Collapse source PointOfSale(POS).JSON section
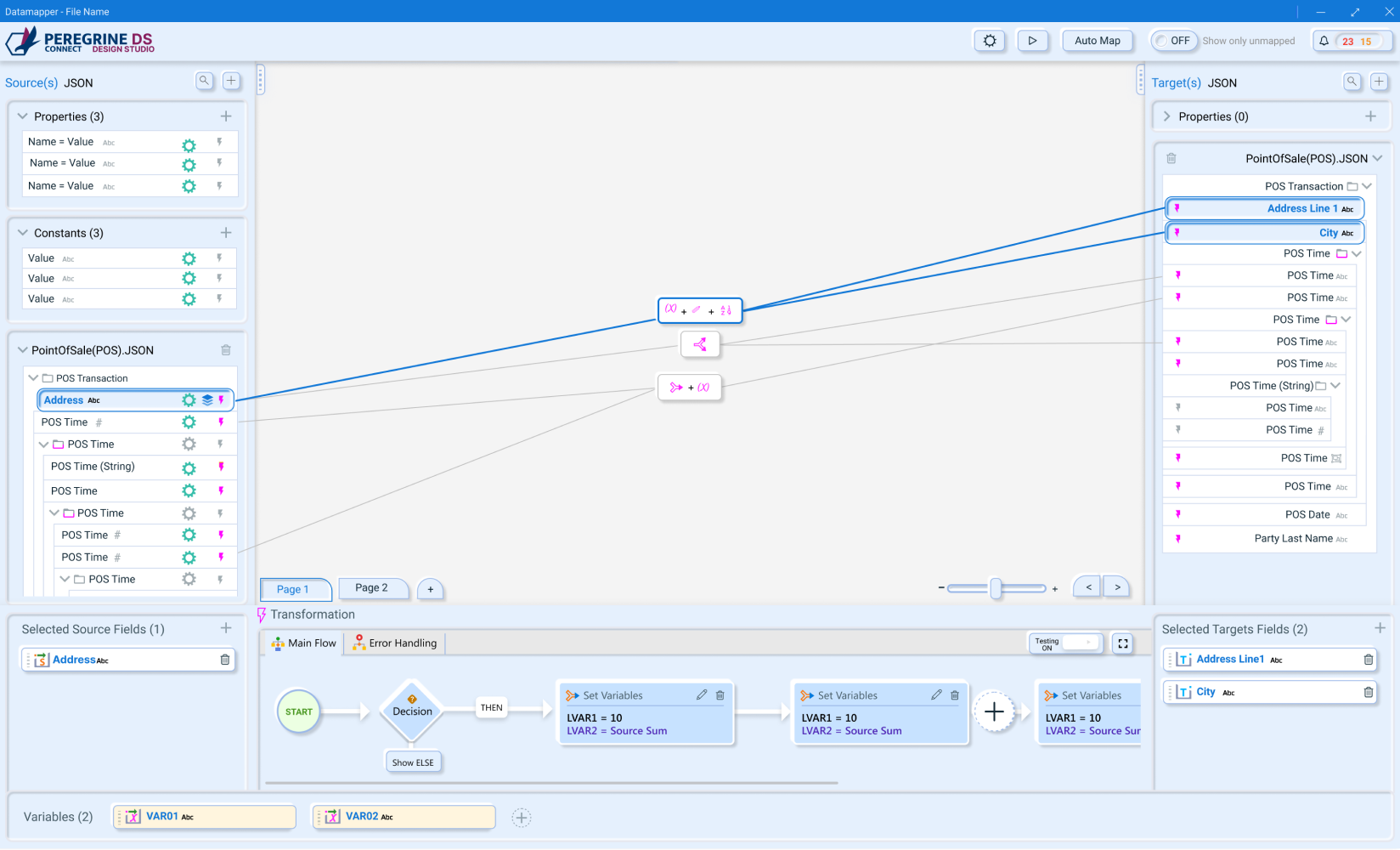The width and height of the screenshot is (1400, 850). pos(23,350)
